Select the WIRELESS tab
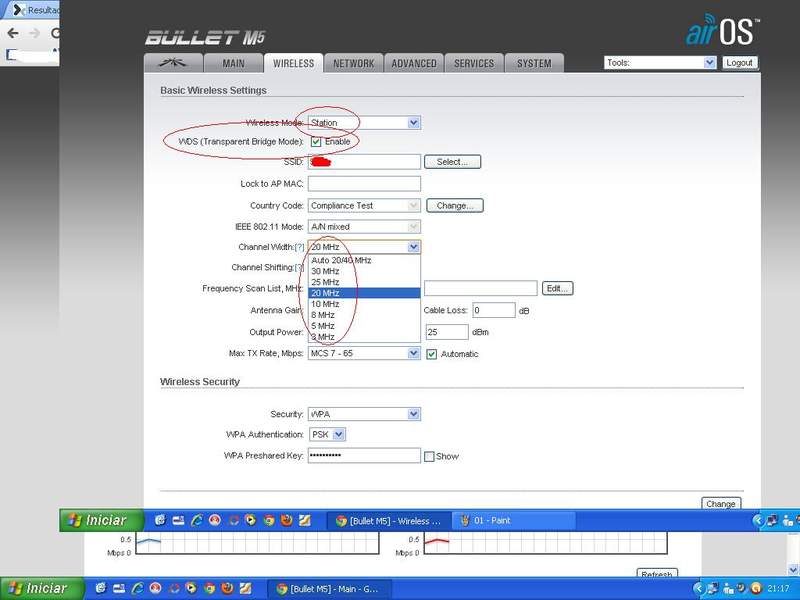800x600 pixels. [293, 63]
